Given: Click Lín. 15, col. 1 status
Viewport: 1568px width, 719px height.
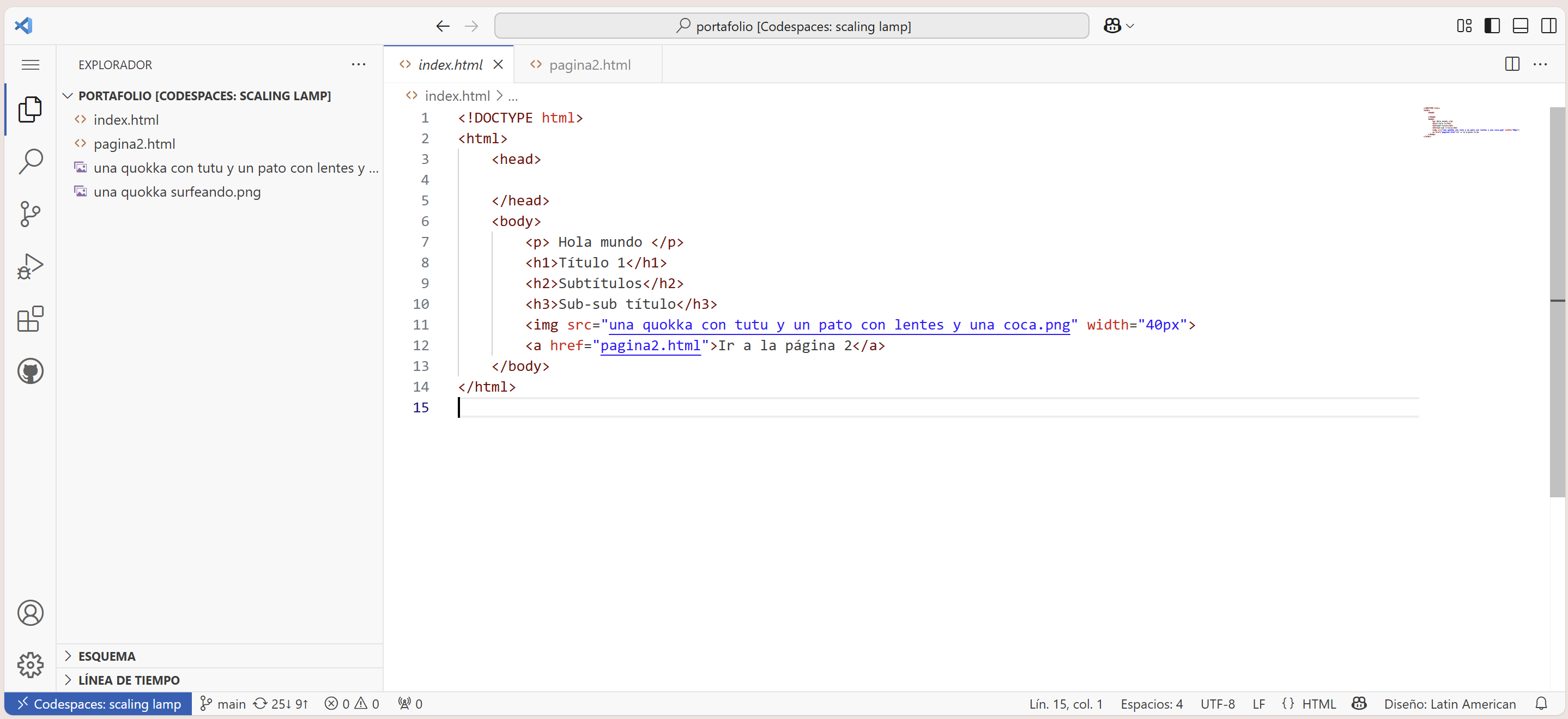Looking at the screenshot, I should click(1066, 704).
